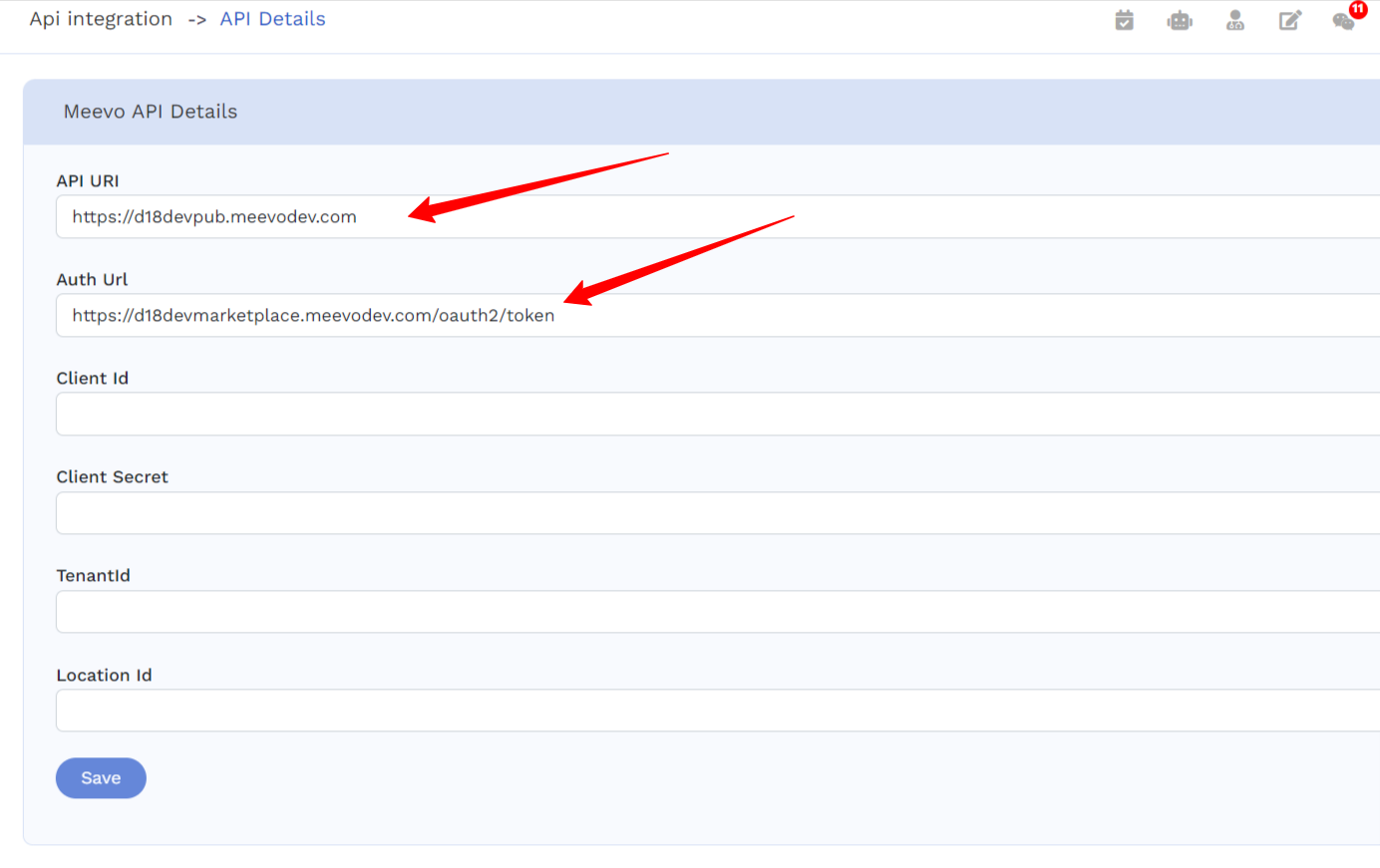This screenshot has height=868, width=1380.
Task: Open the user agent icon in top bar
Action: [1235, 20]
